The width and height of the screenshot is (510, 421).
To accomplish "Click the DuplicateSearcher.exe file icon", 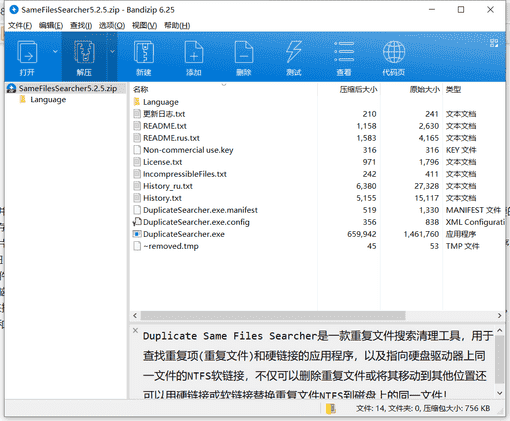I will pos(137,234).
